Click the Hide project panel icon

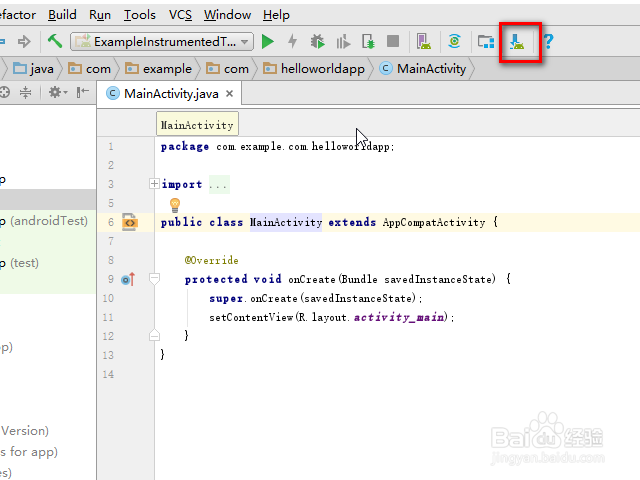click(82, 92)
